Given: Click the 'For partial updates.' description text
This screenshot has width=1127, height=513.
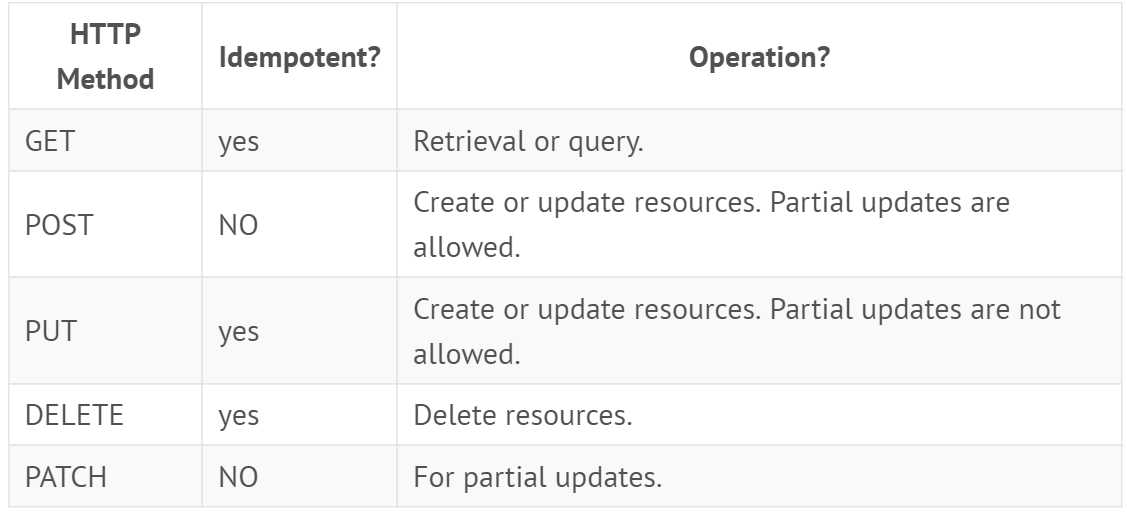Looking at the screenshot, I should [537, 477].
